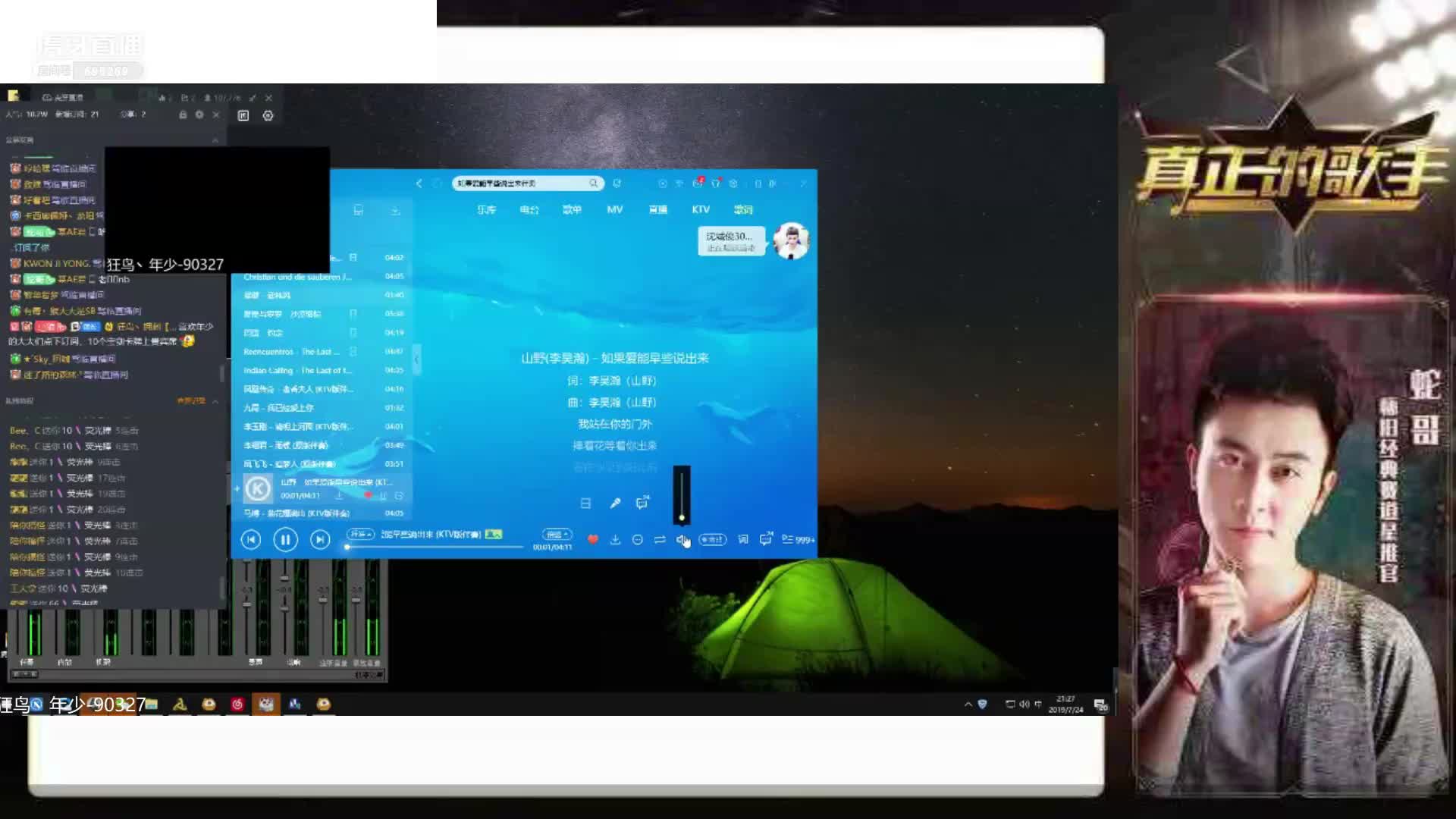Play 风飞飞 song in playlist

point(290,464)
